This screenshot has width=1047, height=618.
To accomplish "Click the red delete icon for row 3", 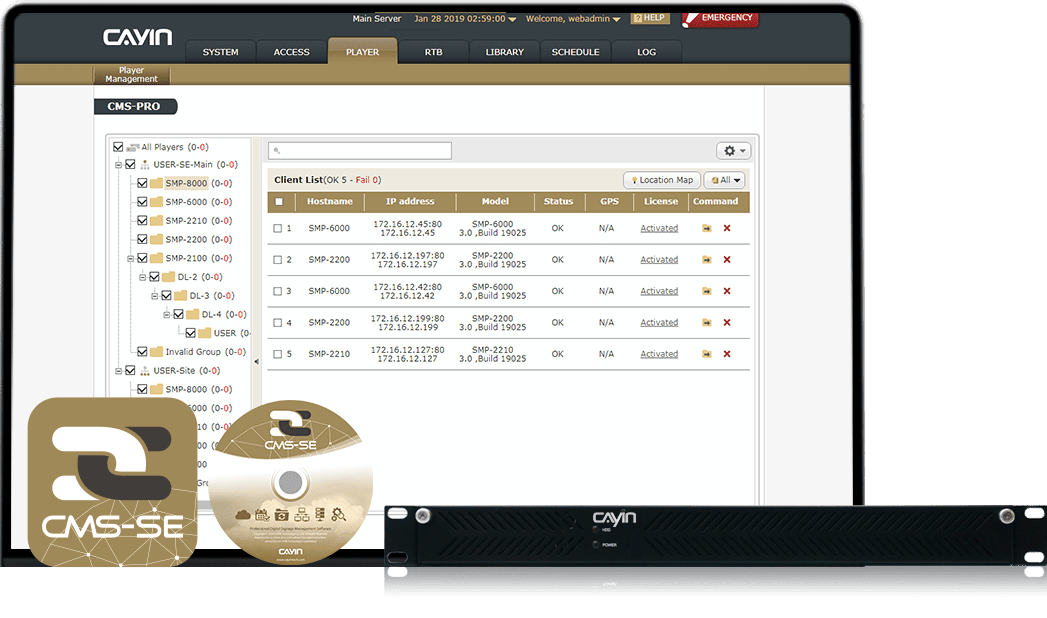I will coord(727,291).
